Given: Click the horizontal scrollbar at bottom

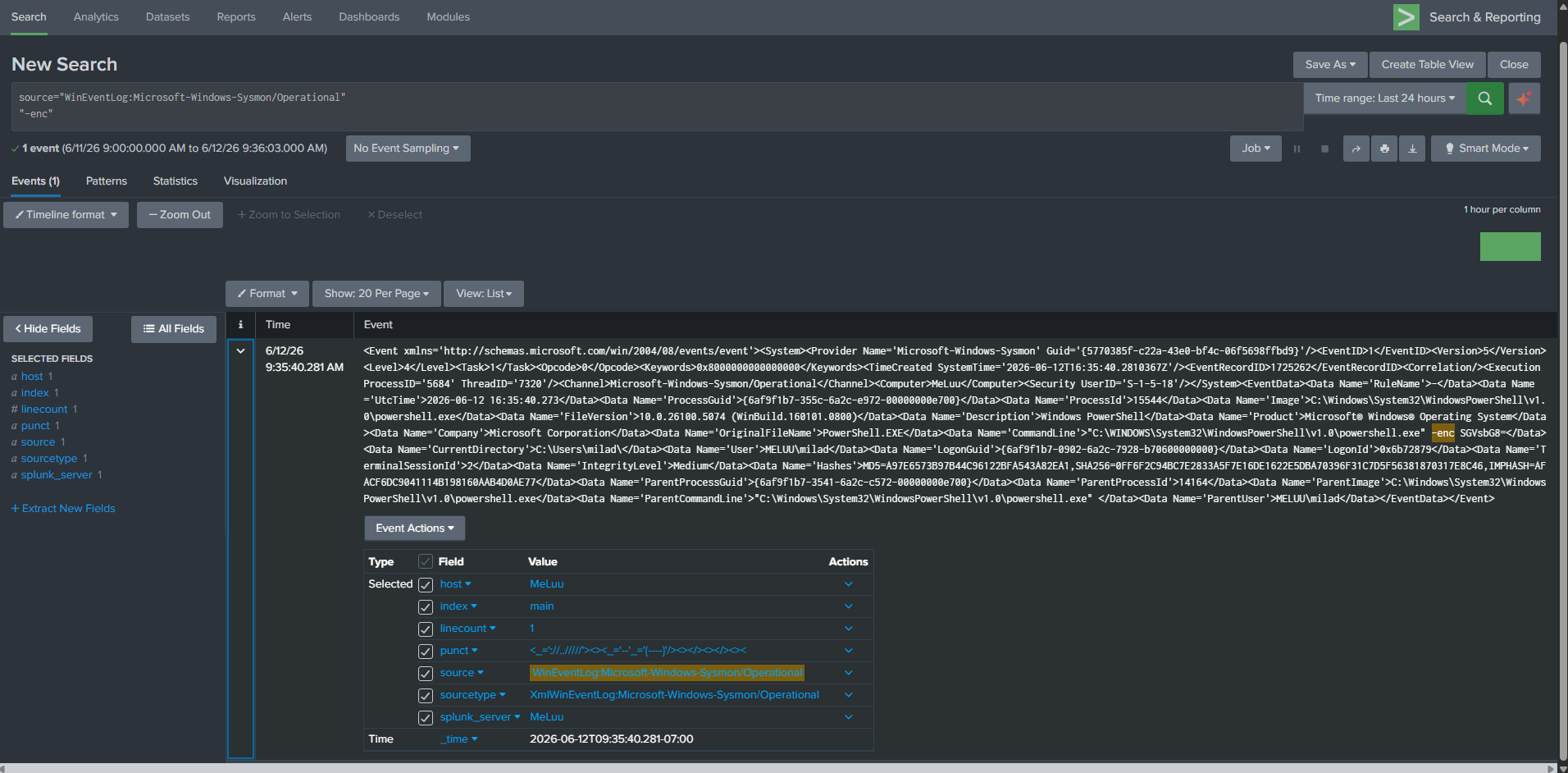Looking at the screenshot, I should 779,768.
